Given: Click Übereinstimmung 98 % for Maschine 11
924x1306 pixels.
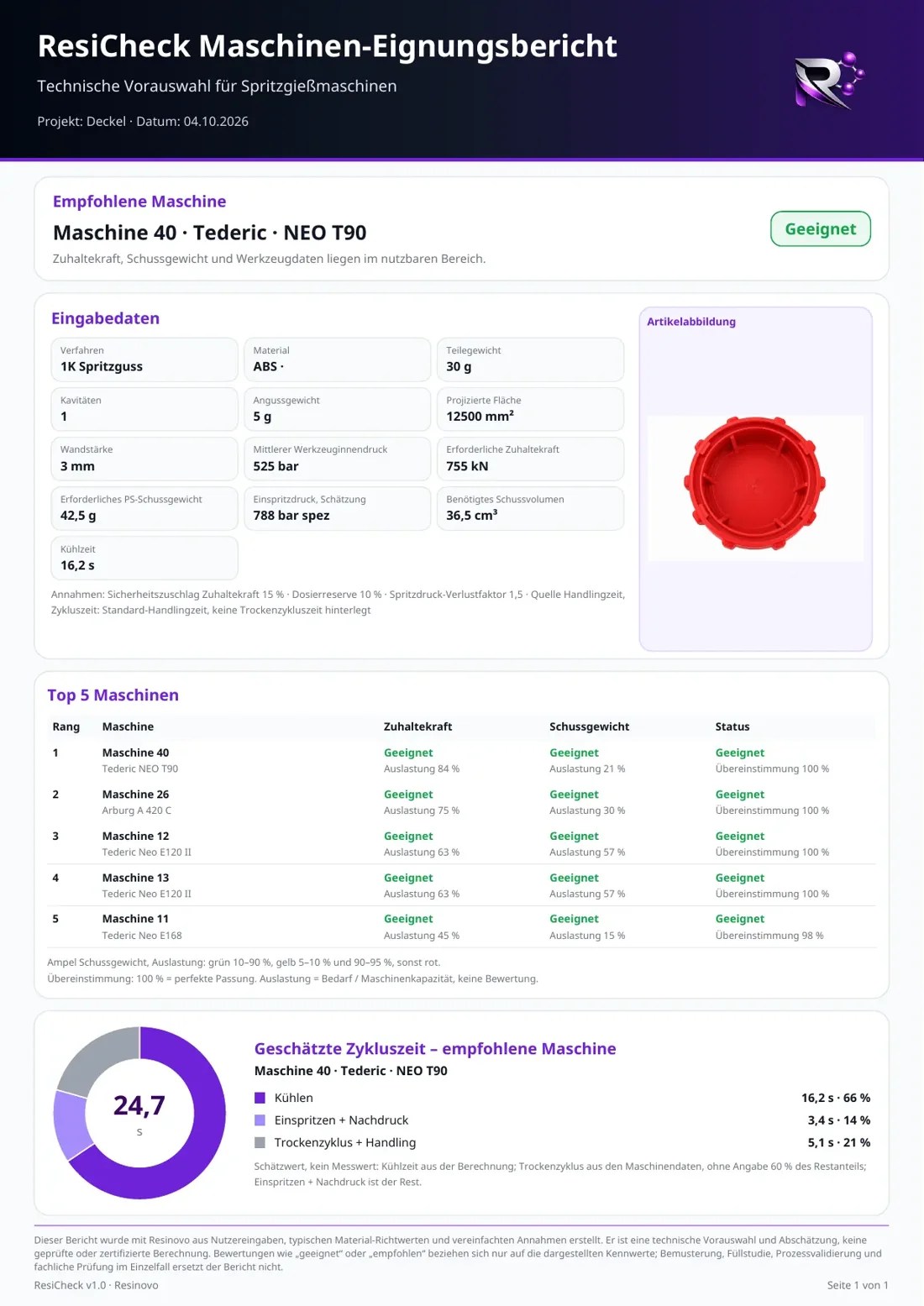Looking at the screenshot, I should click(769, 936).
